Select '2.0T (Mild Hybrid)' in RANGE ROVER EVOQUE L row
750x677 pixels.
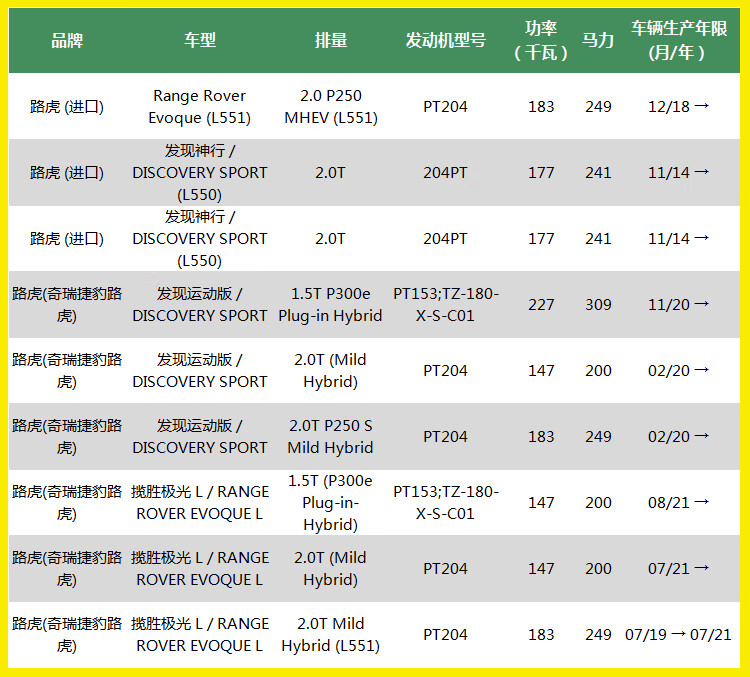331,569
